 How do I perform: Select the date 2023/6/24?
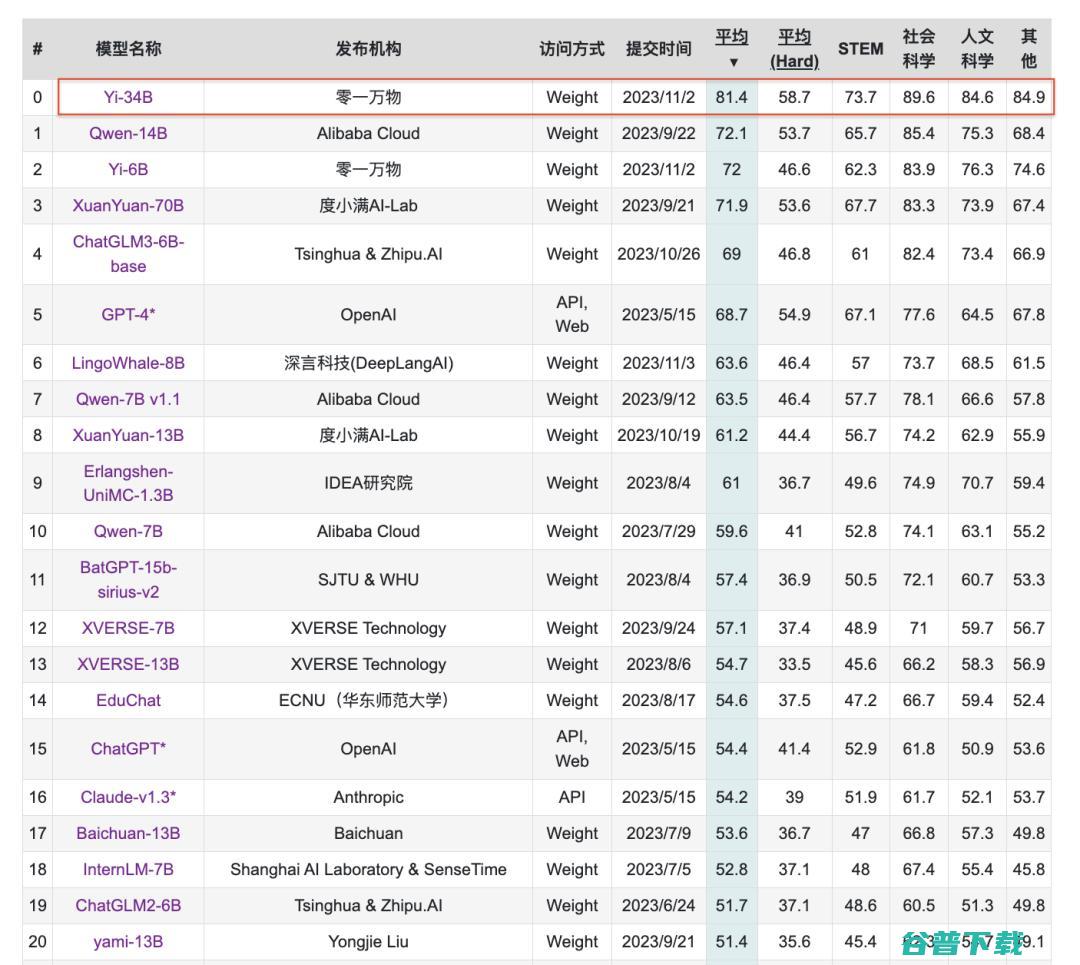coord(658,906)
